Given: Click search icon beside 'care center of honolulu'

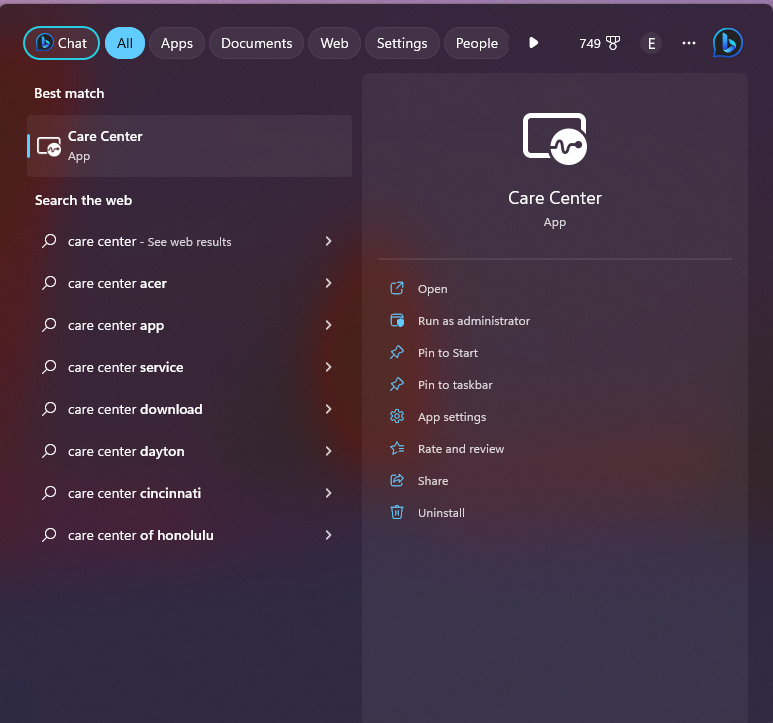Looking at the screenshot, I should click(49, 535).
